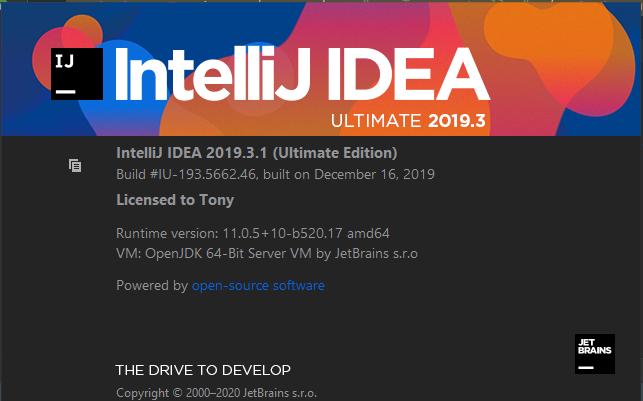Image resolution: width=643 pixels, height=401 pixels.
Task: Click the copy-to-clipboard icon beside build info
Action: [x=75, y=166]
